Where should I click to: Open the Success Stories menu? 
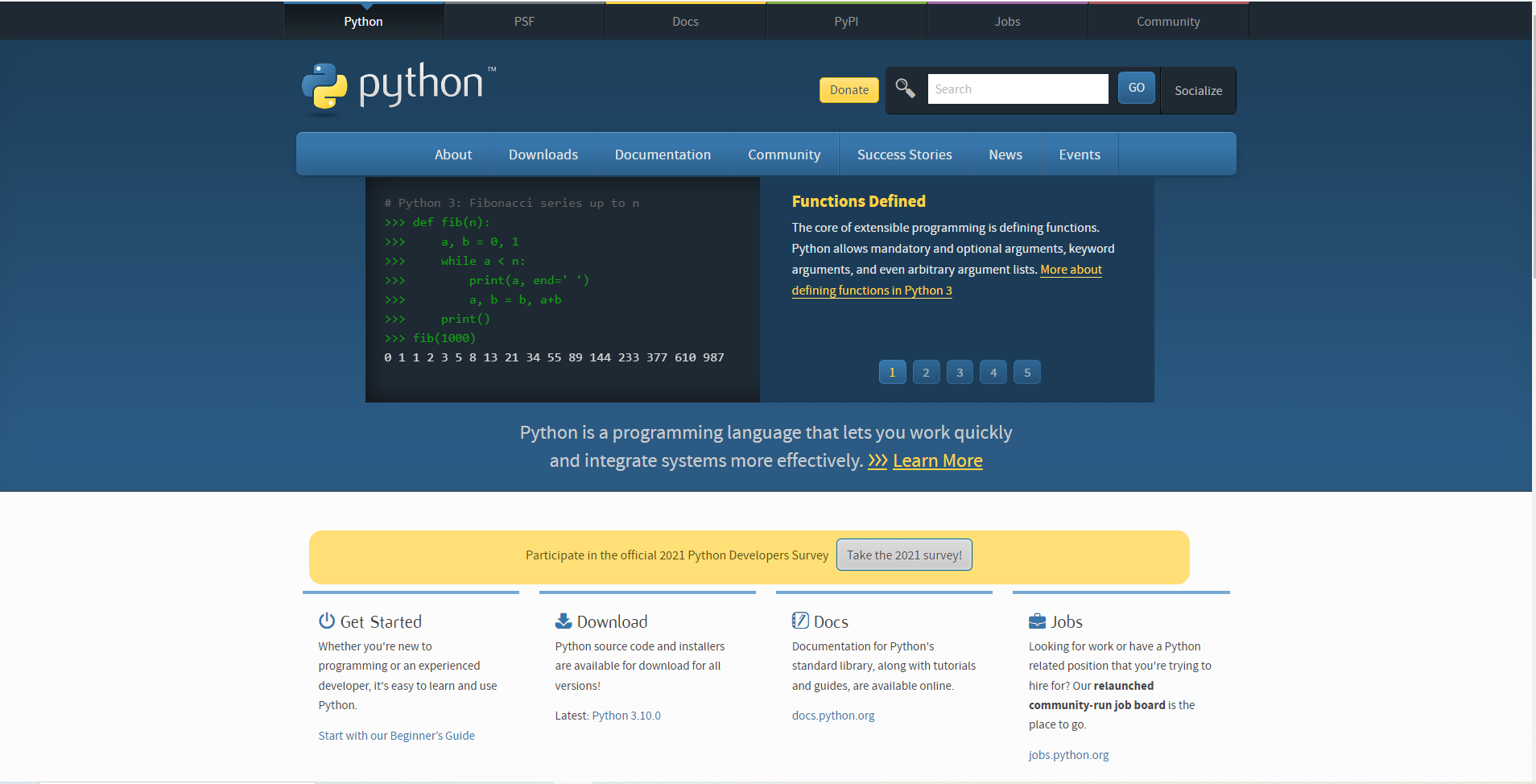pyautogui.click(x=905, y=155)
